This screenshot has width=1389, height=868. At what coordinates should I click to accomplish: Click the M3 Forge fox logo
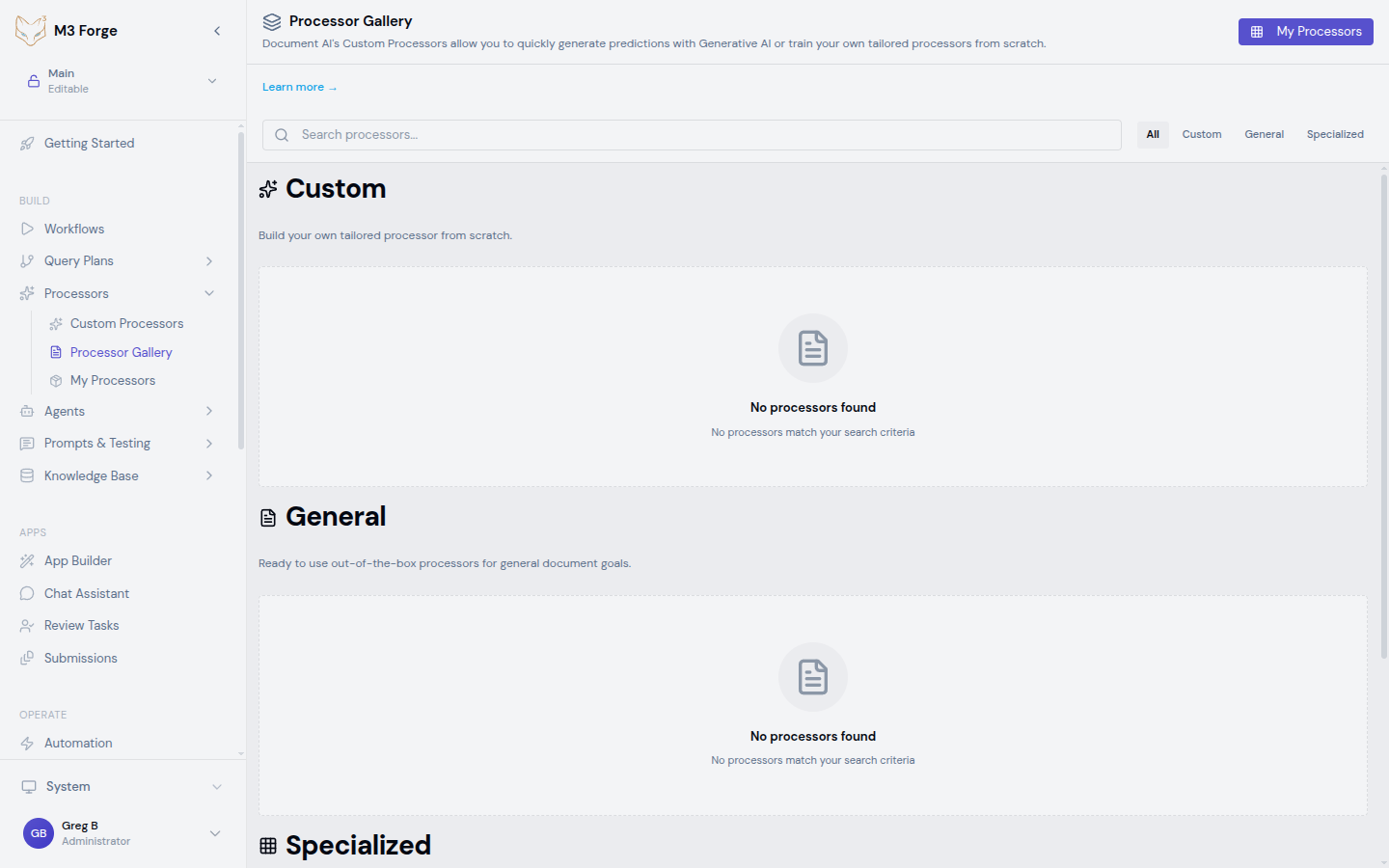click(x=31, y=31)
